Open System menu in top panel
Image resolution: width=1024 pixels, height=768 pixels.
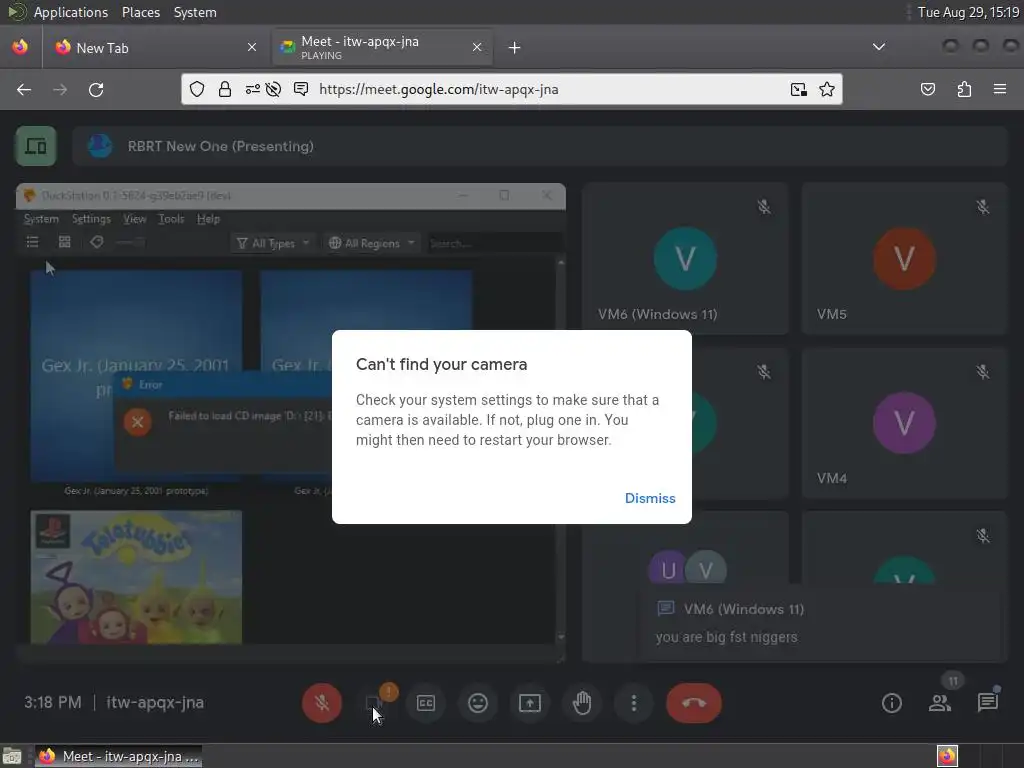(x=195, y=12)
